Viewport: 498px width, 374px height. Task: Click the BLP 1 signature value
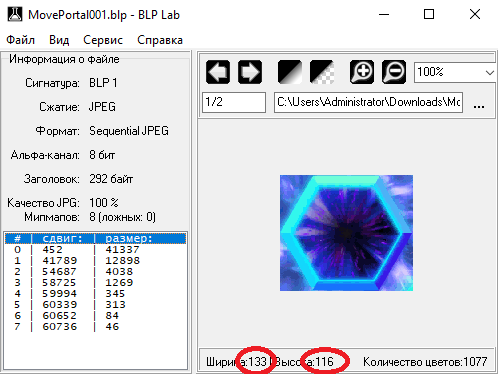coord(103,83)
